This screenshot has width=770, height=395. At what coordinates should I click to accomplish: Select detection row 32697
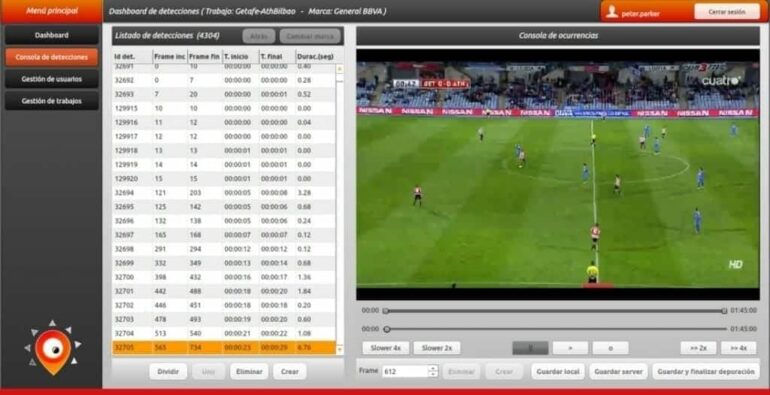(x=224, y=235)
